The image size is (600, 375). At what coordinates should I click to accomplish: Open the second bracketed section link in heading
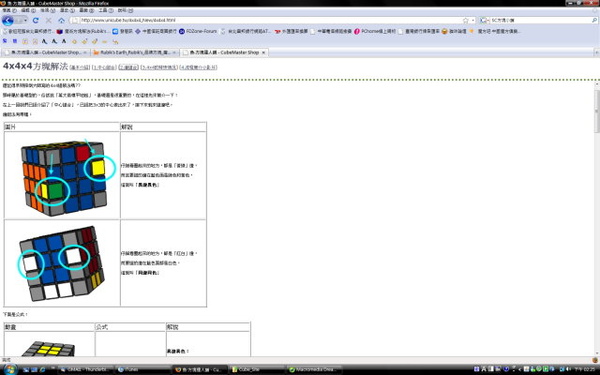[x=104, y=67]
